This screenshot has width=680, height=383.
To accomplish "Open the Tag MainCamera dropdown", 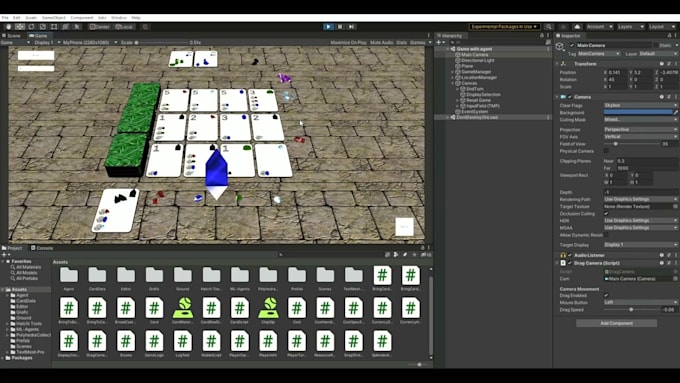I will point(599,54).
